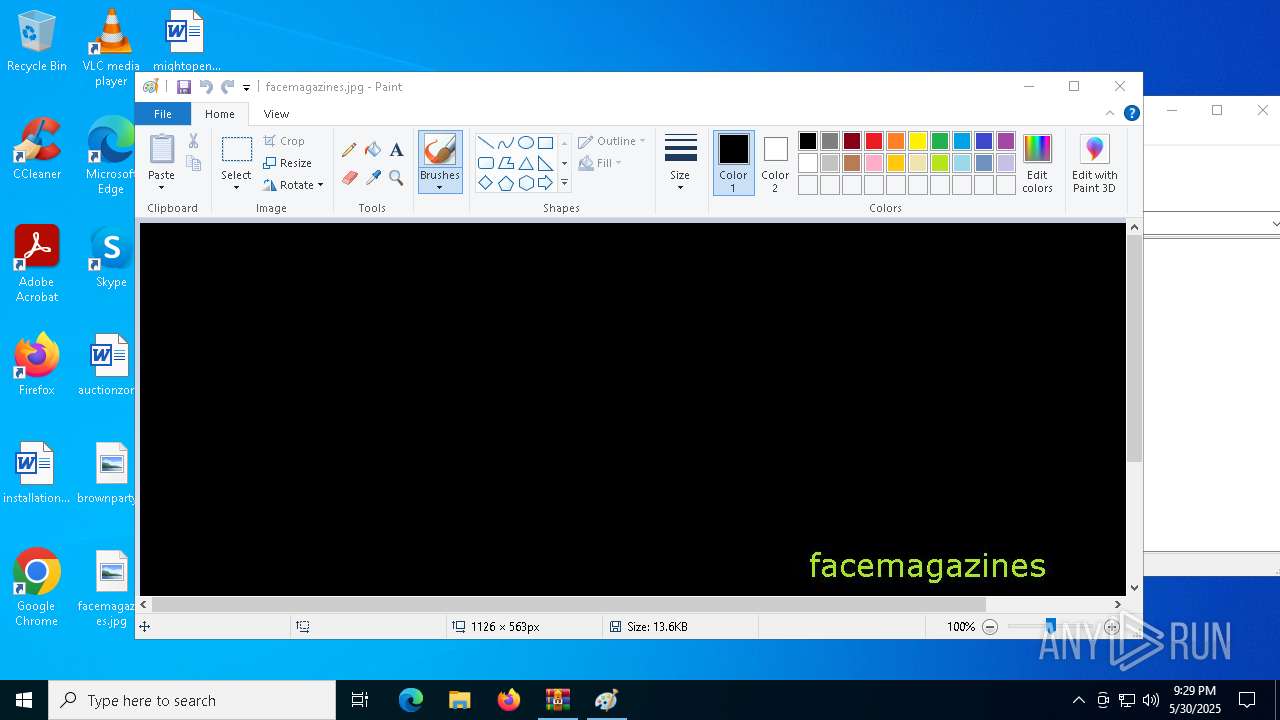Open the shape Outline dropdown

(x=612, y=141)
